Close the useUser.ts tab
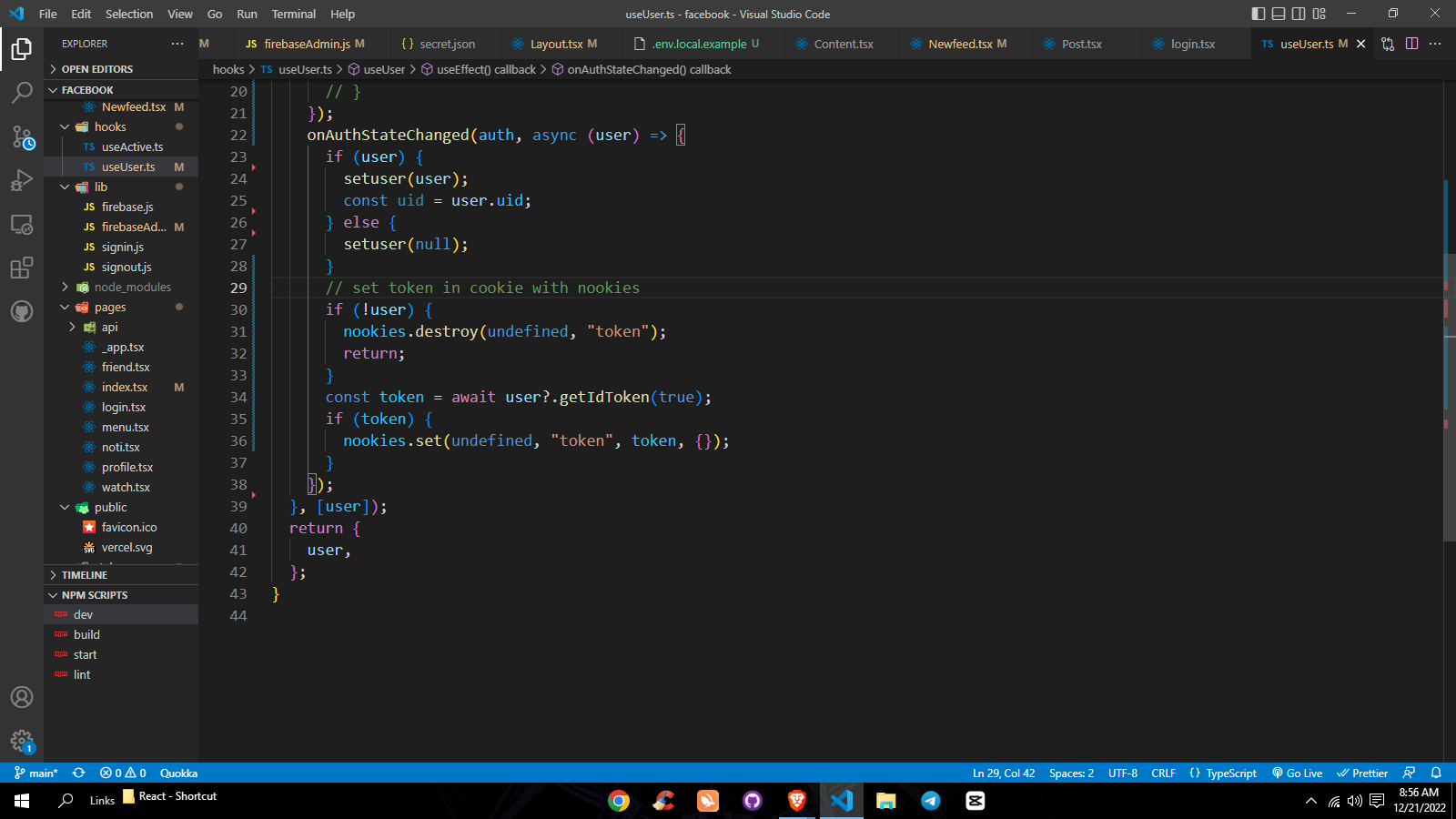This screenshot has height=819, width=1456. (x=1361, y=44)
